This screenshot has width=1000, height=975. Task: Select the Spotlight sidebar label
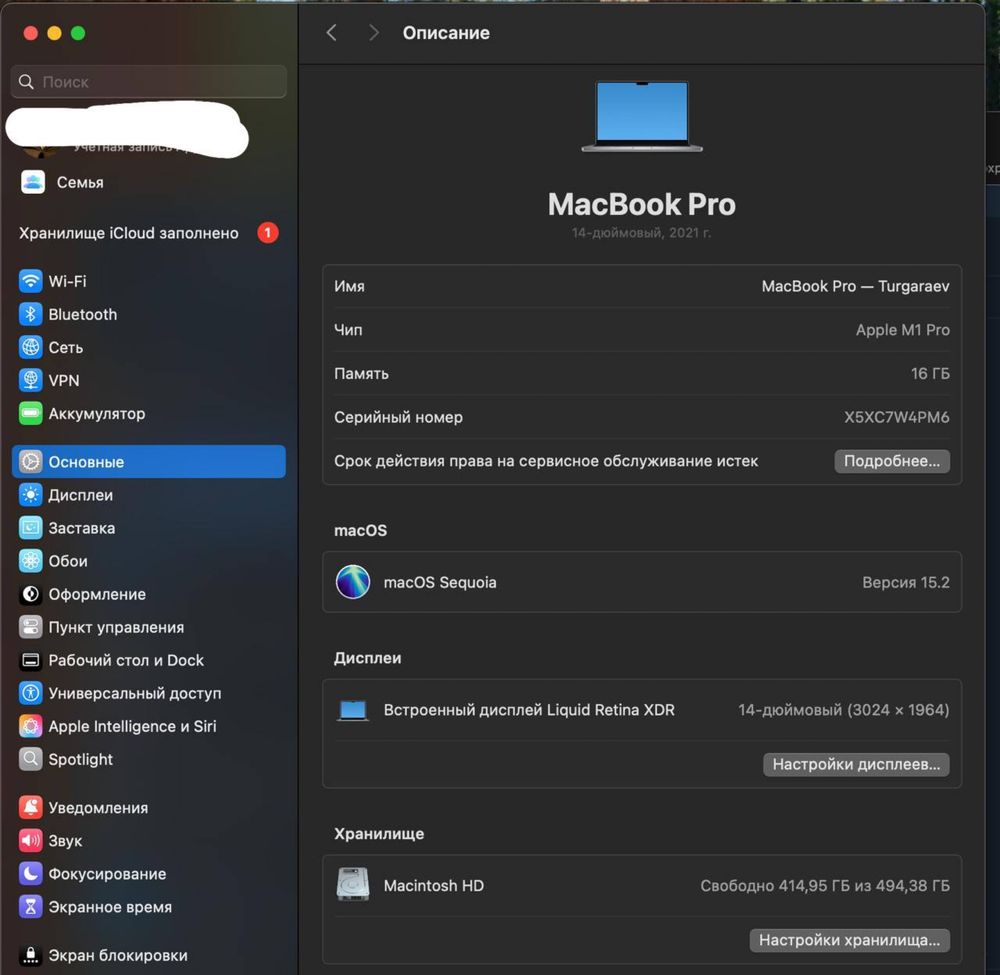80,759
